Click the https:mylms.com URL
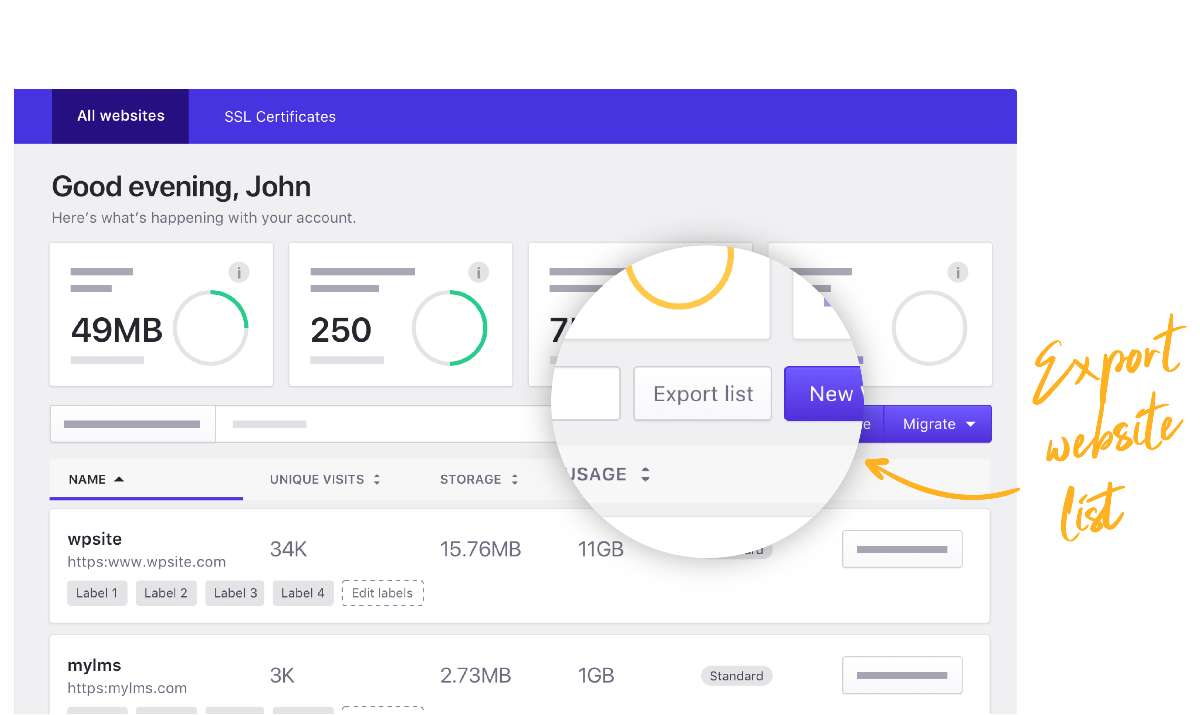The image size is (1200, 715). click(x=127, y=688)
